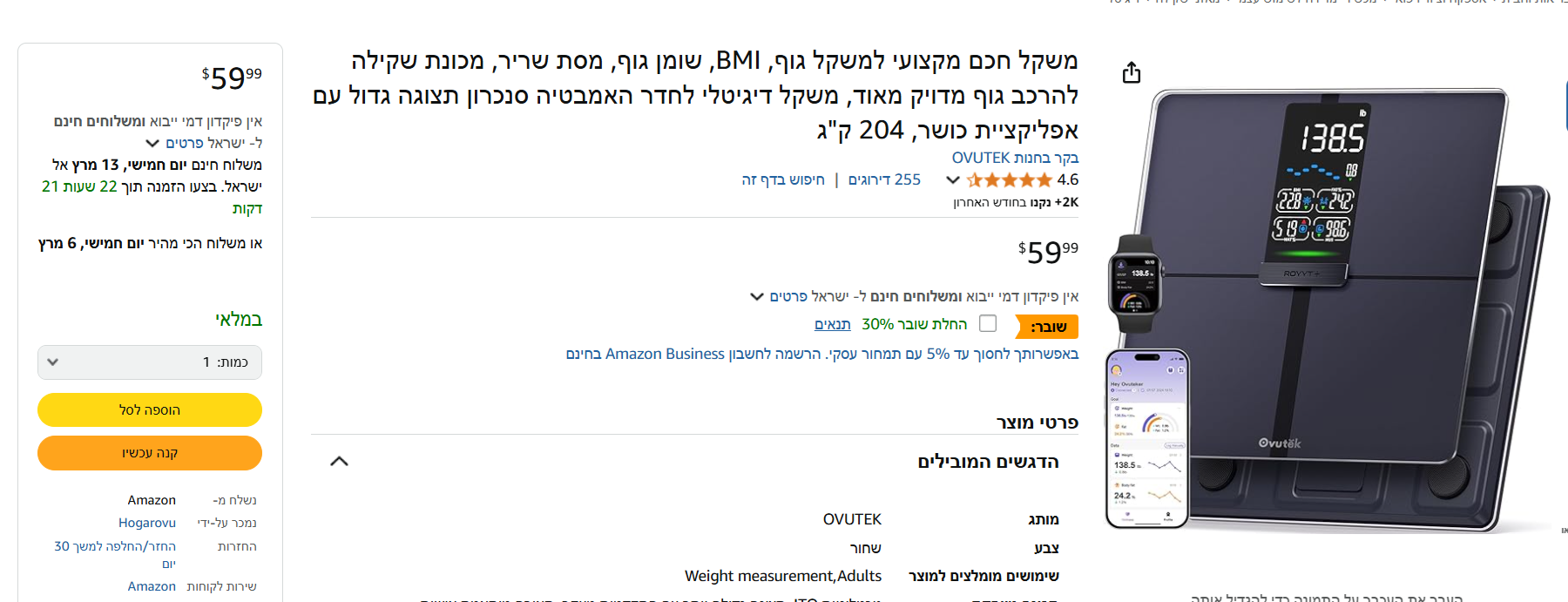Click the orange שובר coupon badge

coord(1047,327)
